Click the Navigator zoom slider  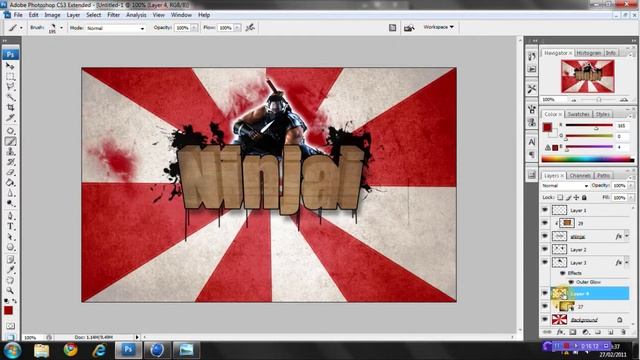click(599, 100)
